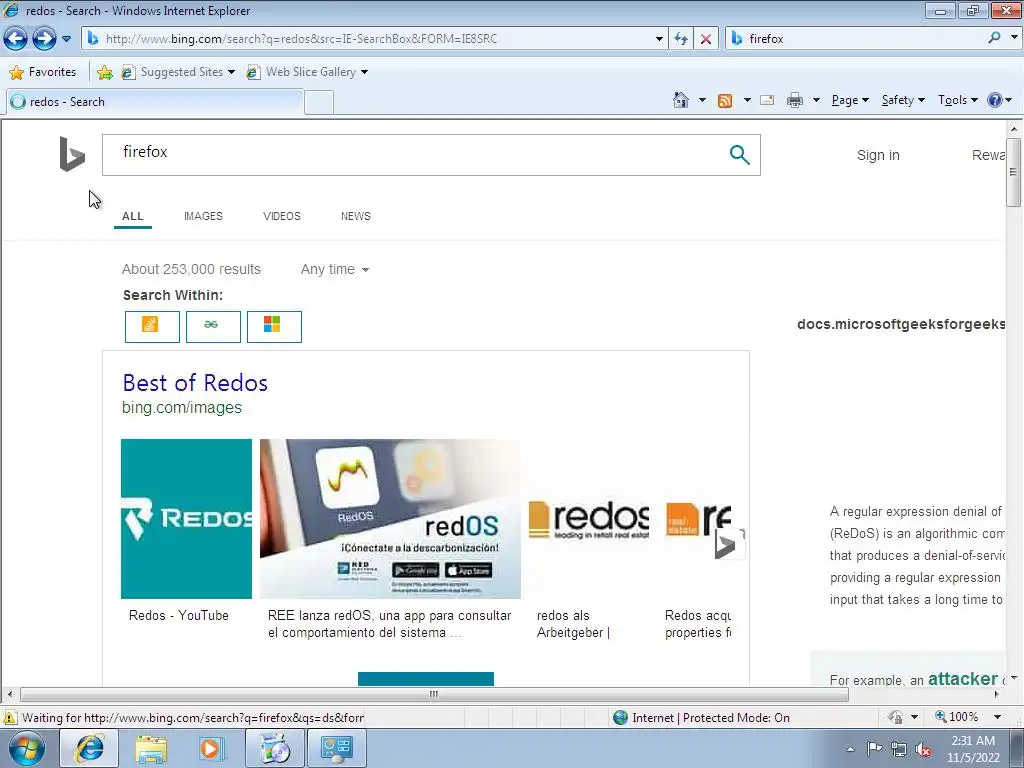
Task: Click the Sign in link
Action: pyautogui.click(x=878, y=155)
